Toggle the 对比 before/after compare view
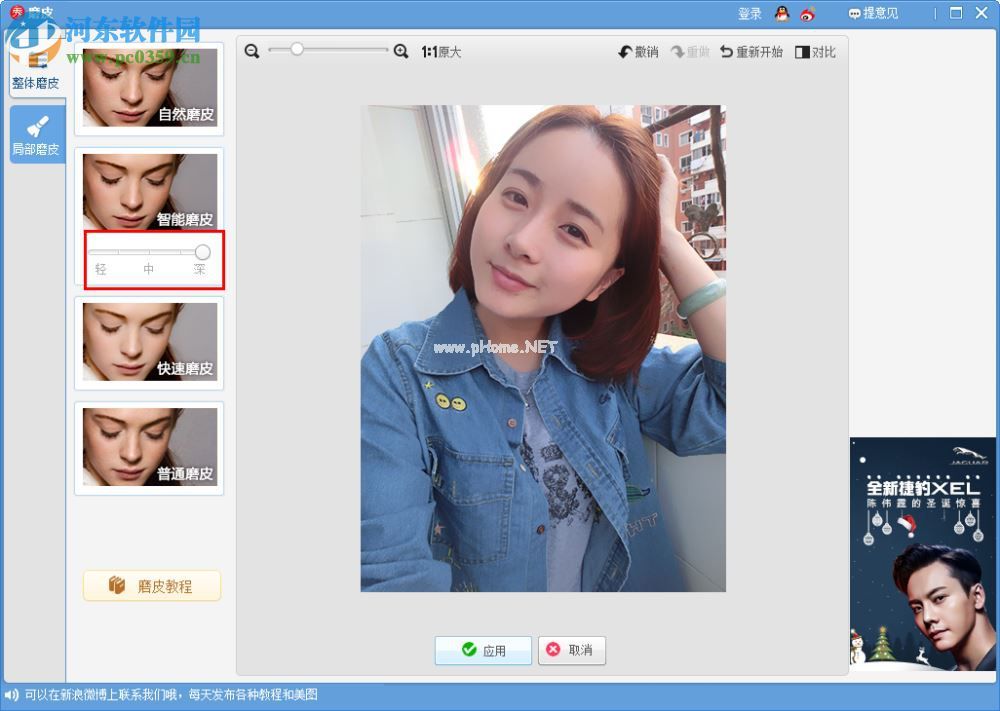 (815, 52)
